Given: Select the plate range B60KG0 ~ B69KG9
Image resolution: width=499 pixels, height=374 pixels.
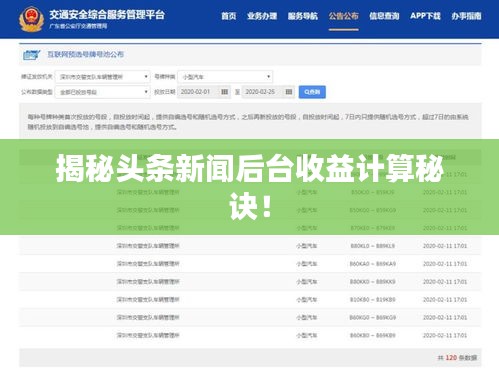Looking at the screenshot, I should point(372,318).
